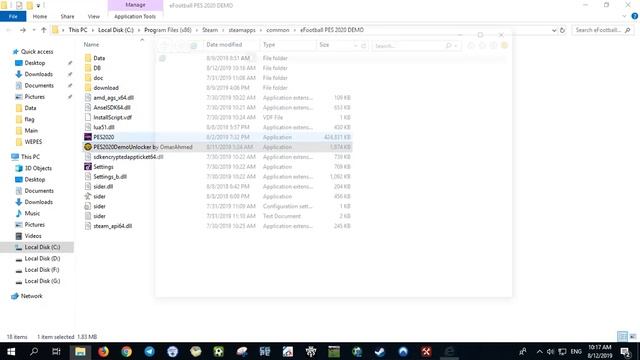Select the steam_api64.dll file
The height and width of the screenshot is (360, 640).
coord(113,226)
